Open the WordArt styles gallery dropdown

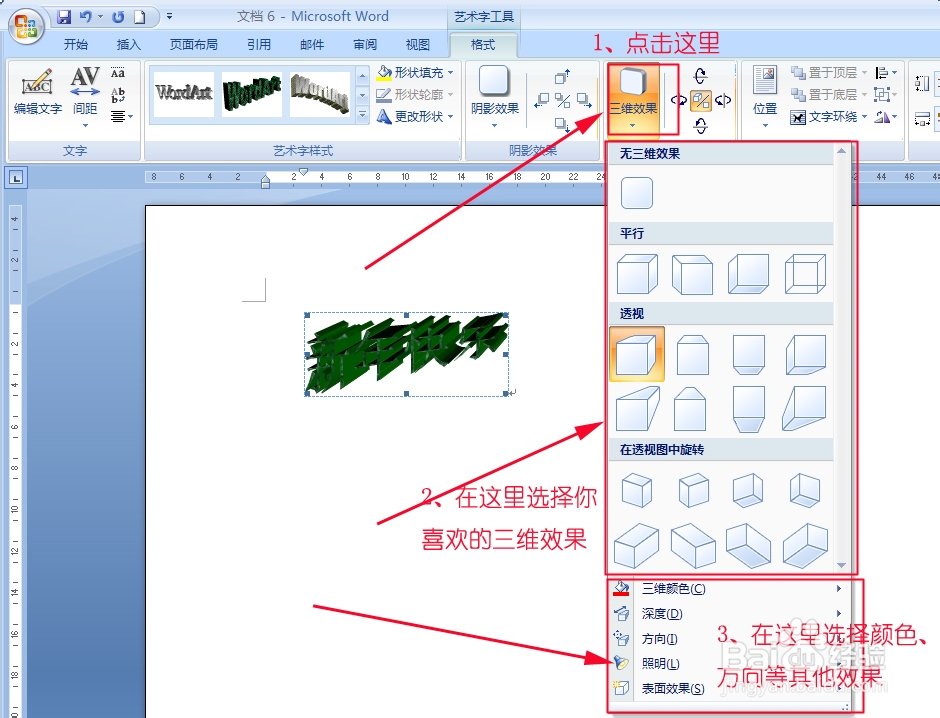tap(361, 112)
